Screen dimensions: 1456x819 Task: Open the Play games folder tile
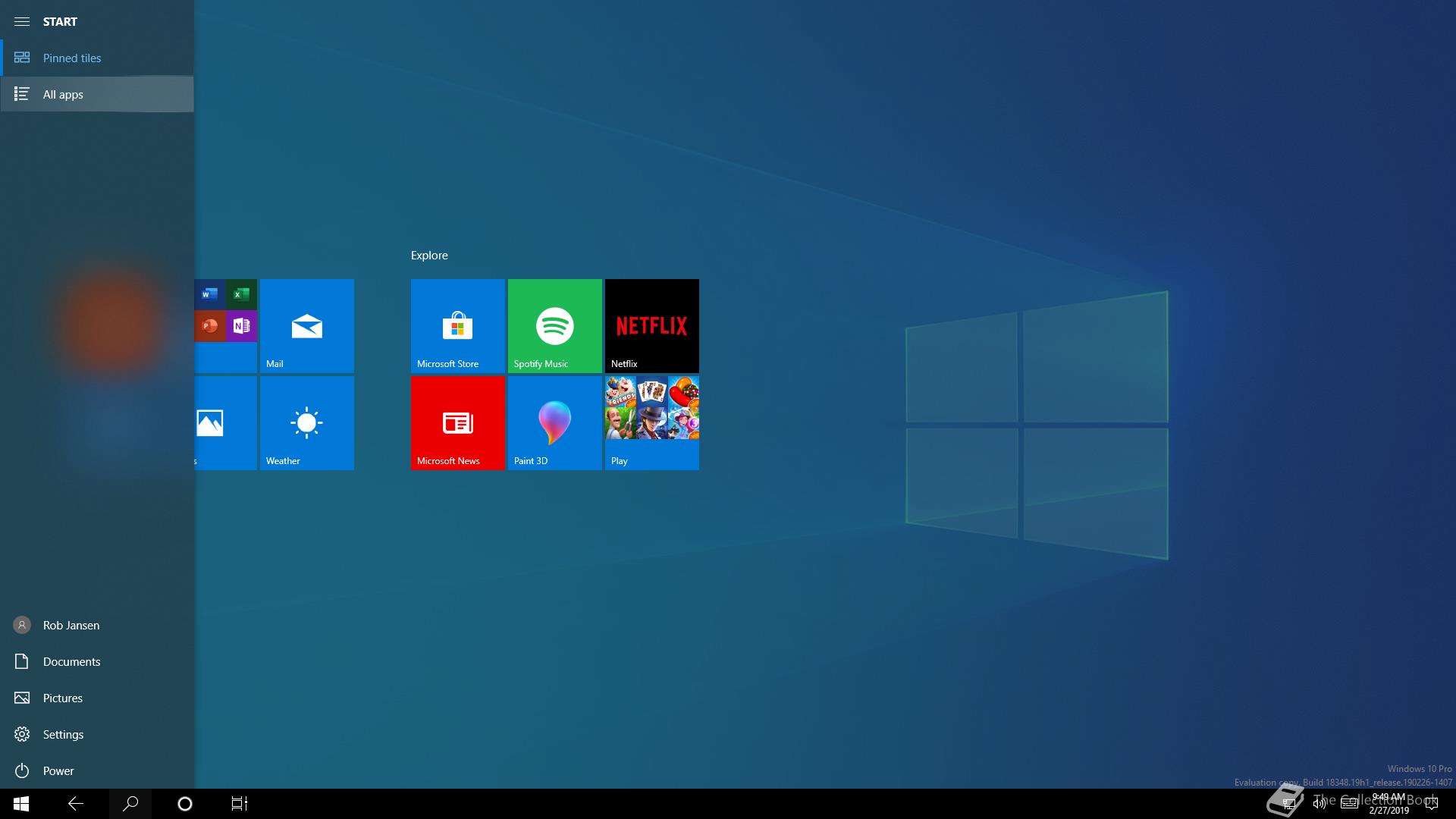[x=652, y=423]
